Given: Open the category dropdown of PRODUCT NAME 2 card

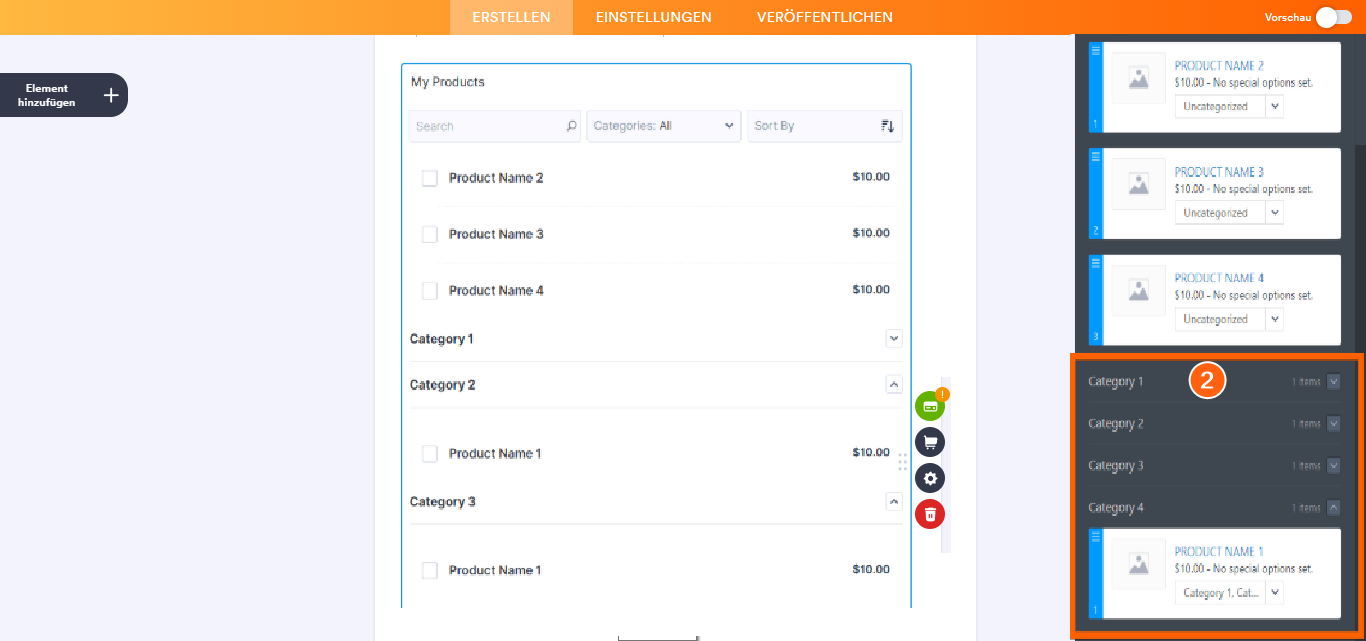Looking at the screenshot, I should click(x=1229, y=106).
